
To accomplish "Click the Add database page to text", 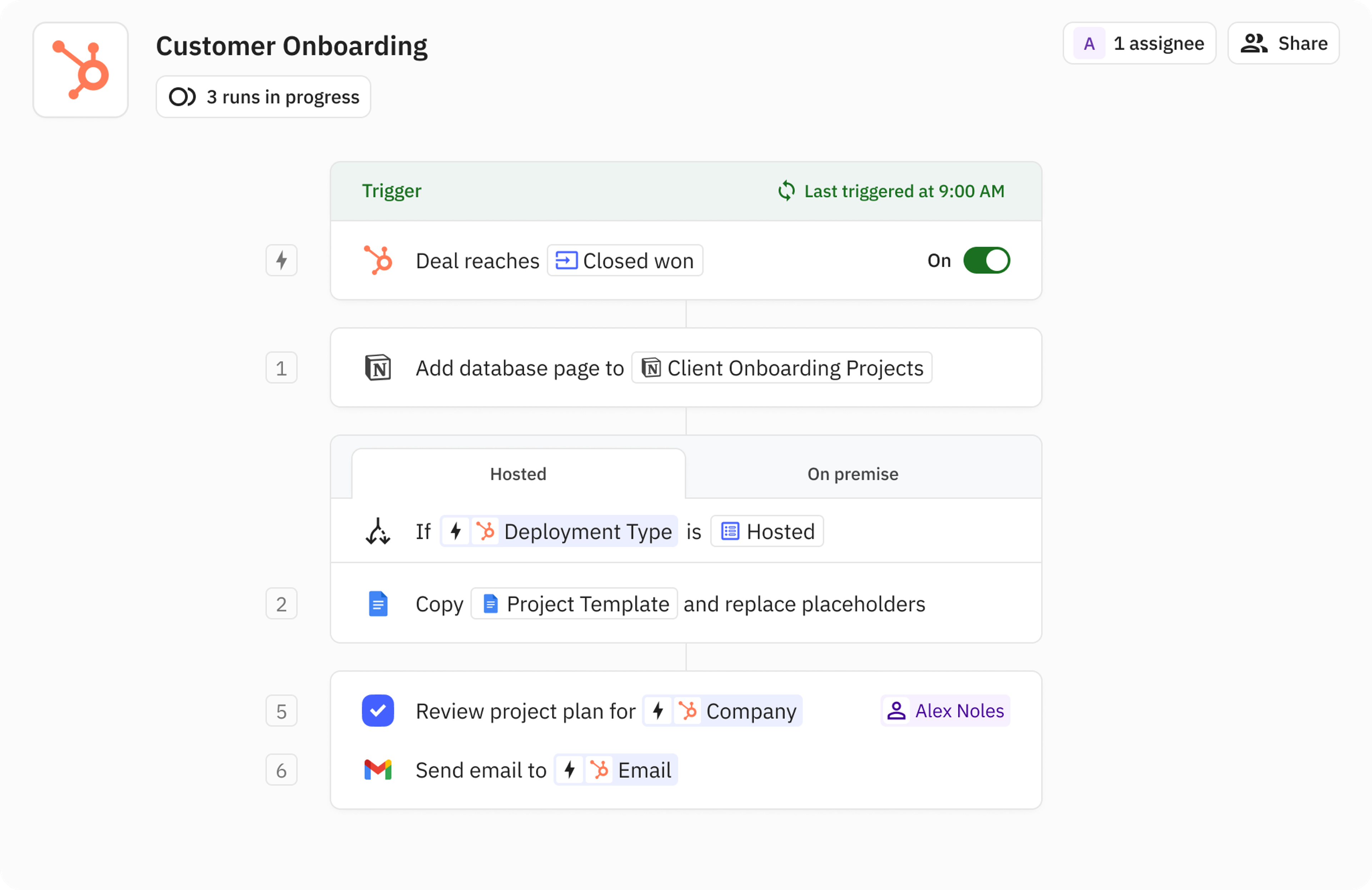I will [x=520, y=368].
